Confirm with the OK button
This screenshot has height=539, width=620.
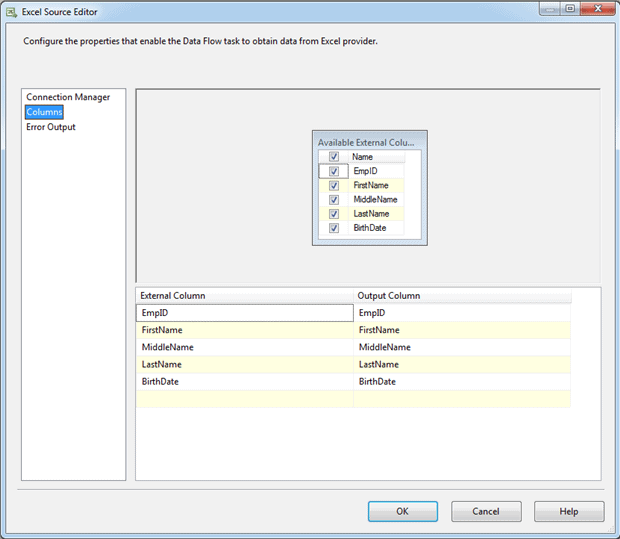pyautogui.click(x=403, y=511)
